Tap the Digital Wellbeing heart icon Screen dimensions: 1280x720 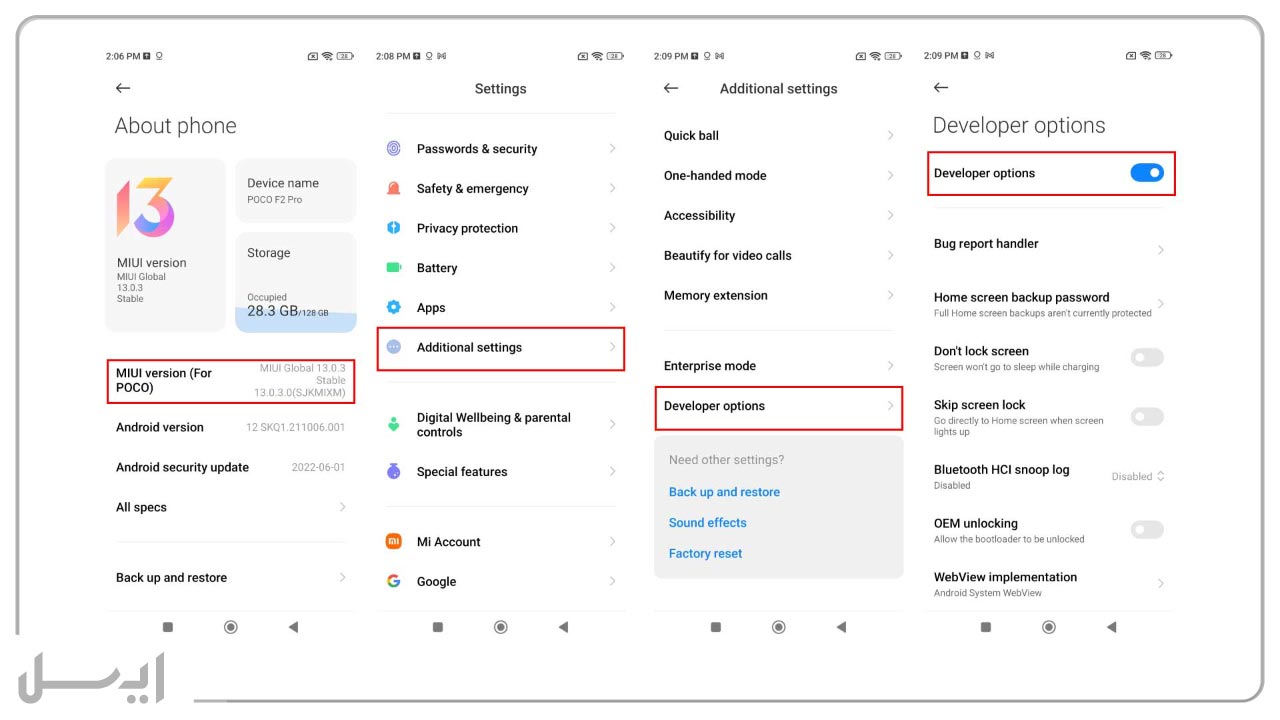(394, 424)
